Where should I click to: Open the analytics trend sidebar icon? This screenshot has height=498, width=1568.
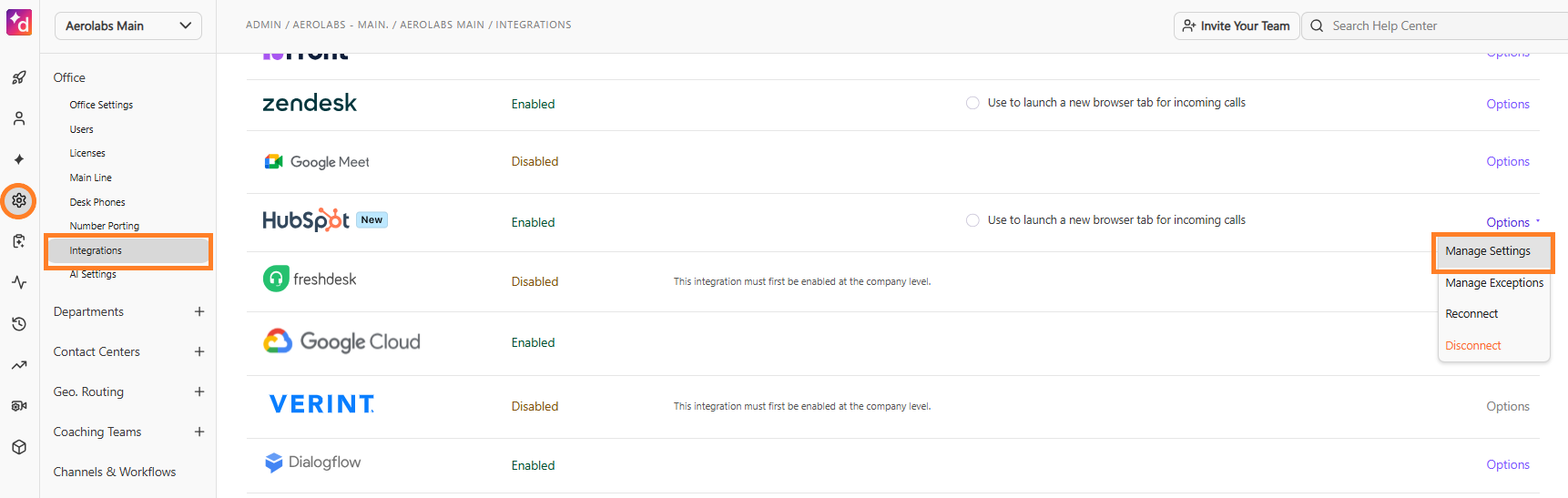coord(19,365)
